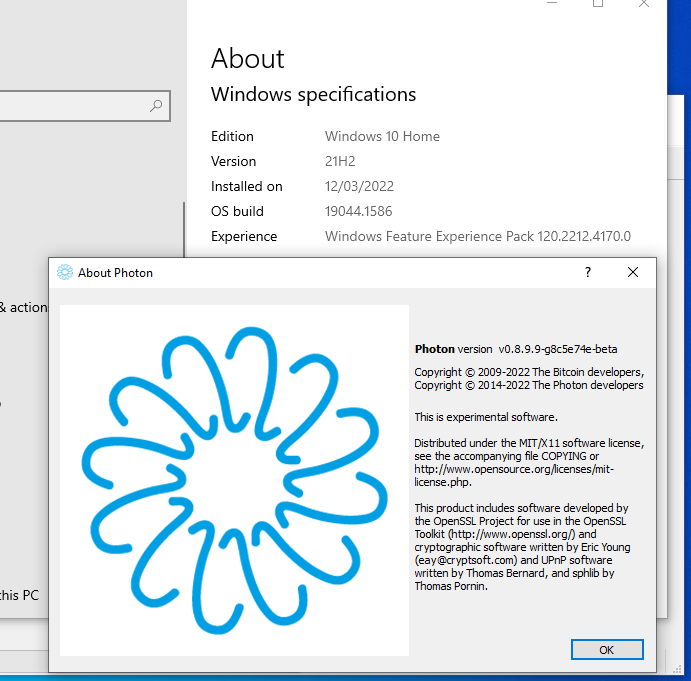Click the "Windows 10 Home" edition value
Screen dimensions: 691x681
pyautogui.click(x=382, y=136)
